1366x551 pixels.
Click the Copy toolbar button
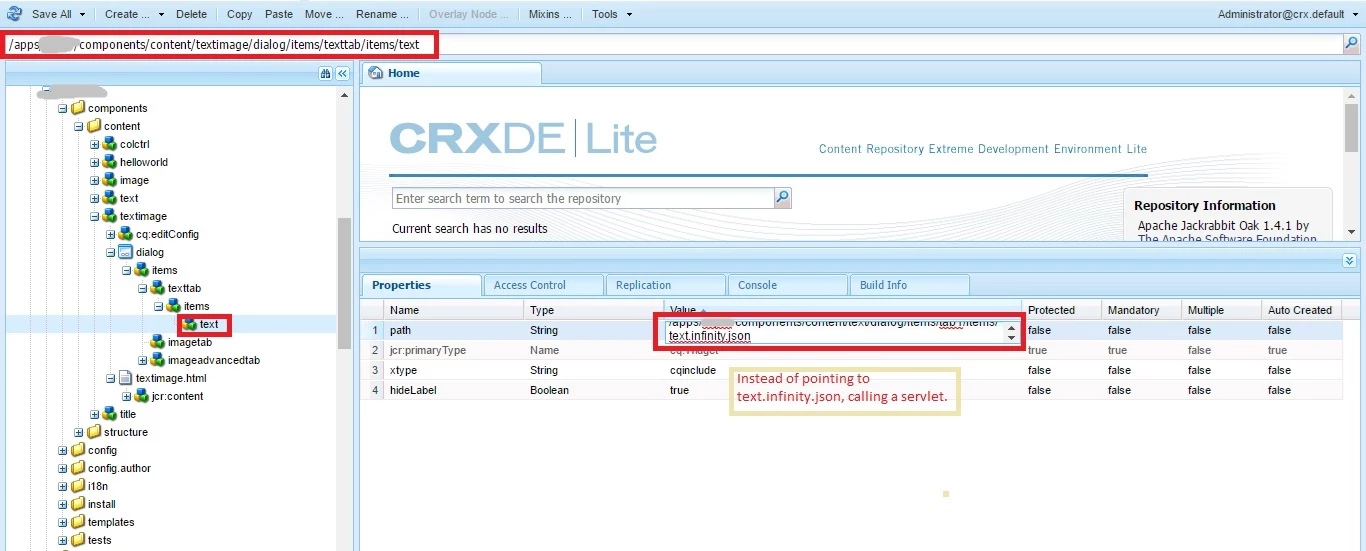pos(239,14)
